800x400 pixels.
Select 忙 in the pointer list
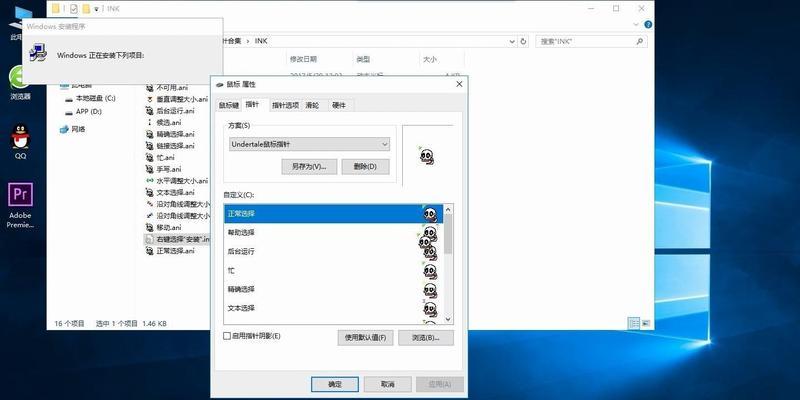334,270
